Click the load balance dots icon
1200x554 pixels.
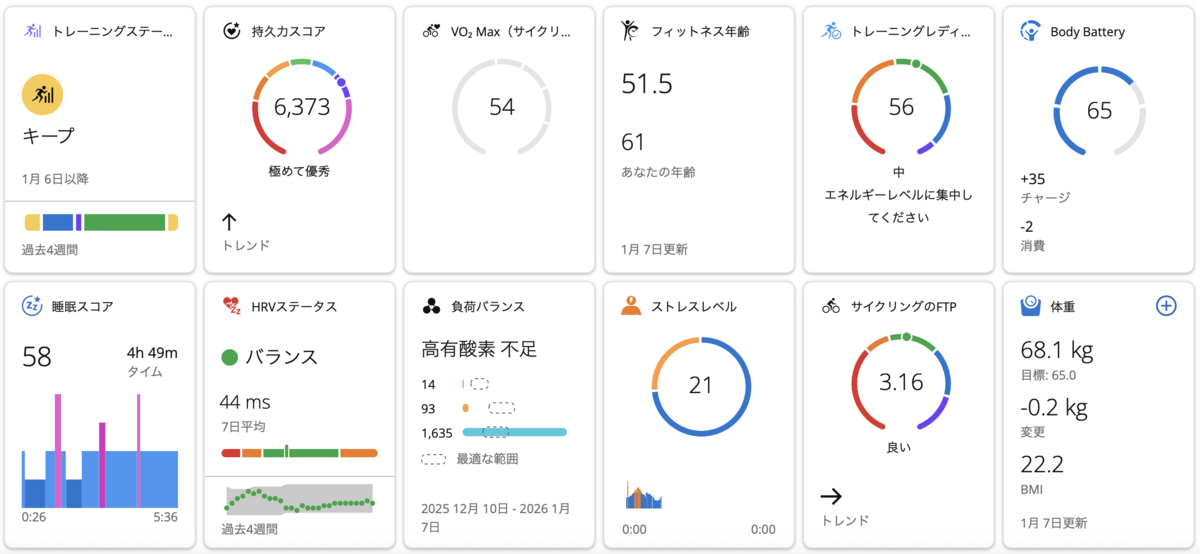click(431, 306)
